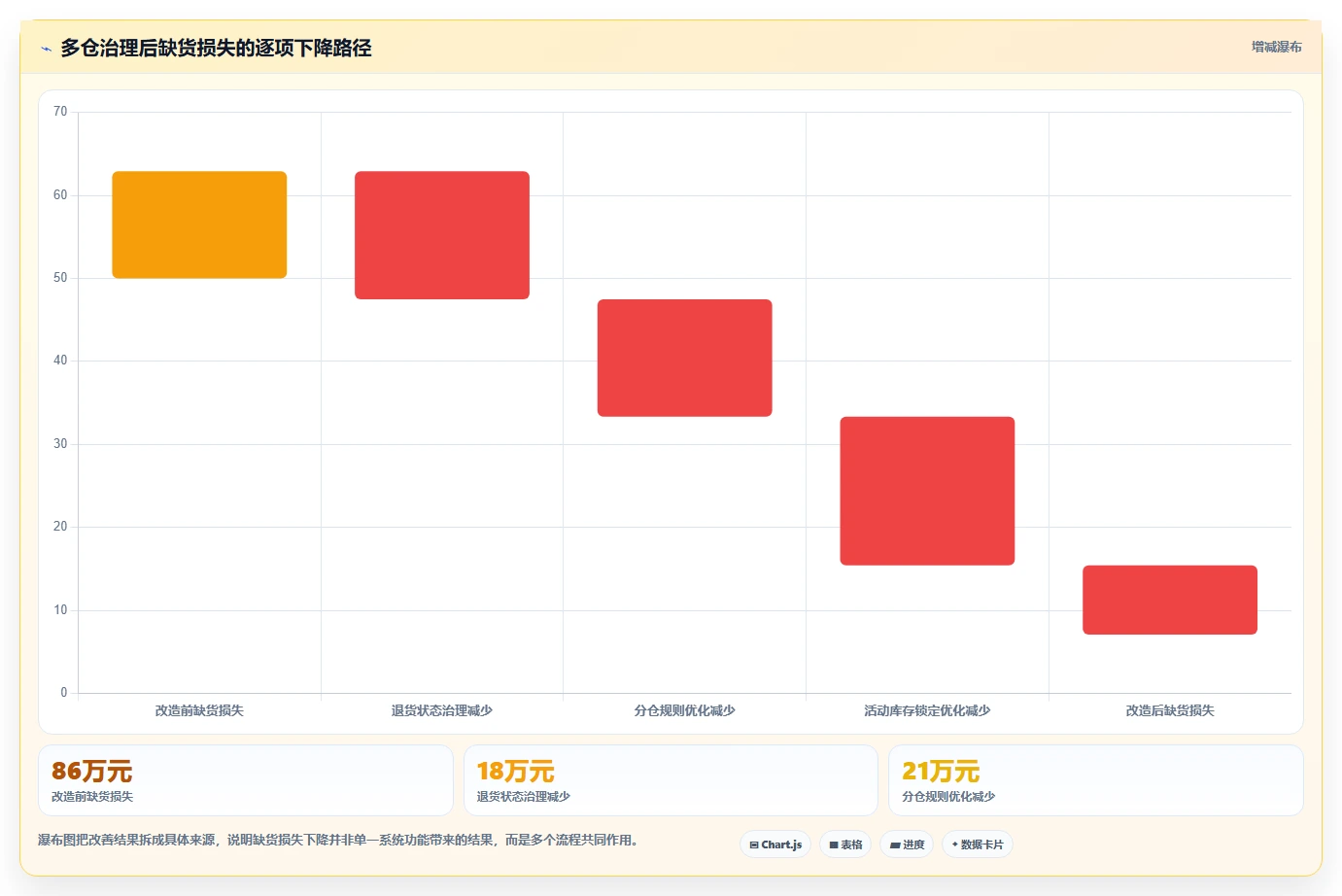Viewport: 1342px width, 896px height.
Task: Click the y-axis value 40
Action: pos(60,361)
